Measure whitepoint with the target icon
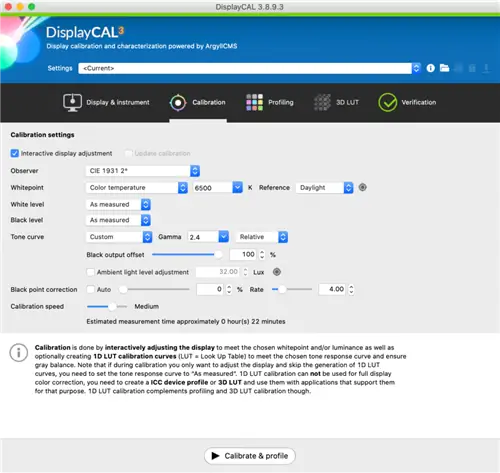 click(x=363, y=187)
